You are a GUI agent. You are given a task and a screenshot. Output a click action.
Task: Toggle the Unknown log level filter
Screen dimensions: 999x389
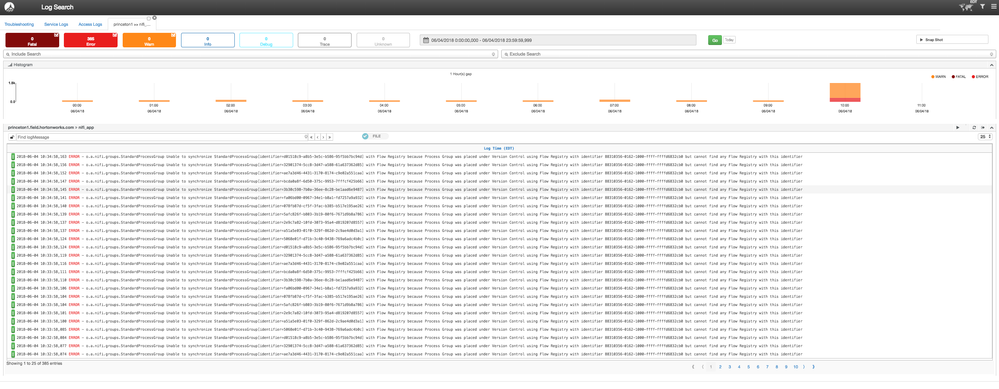(383, 40)
